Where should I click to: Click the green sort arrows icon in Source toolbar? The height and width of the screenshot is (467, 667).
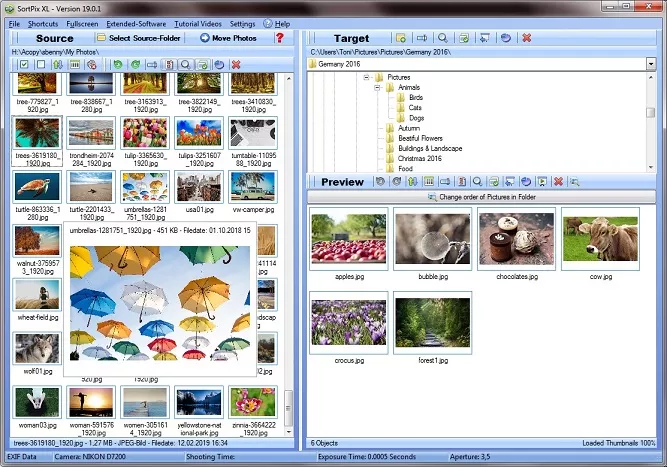pos(58,64)
